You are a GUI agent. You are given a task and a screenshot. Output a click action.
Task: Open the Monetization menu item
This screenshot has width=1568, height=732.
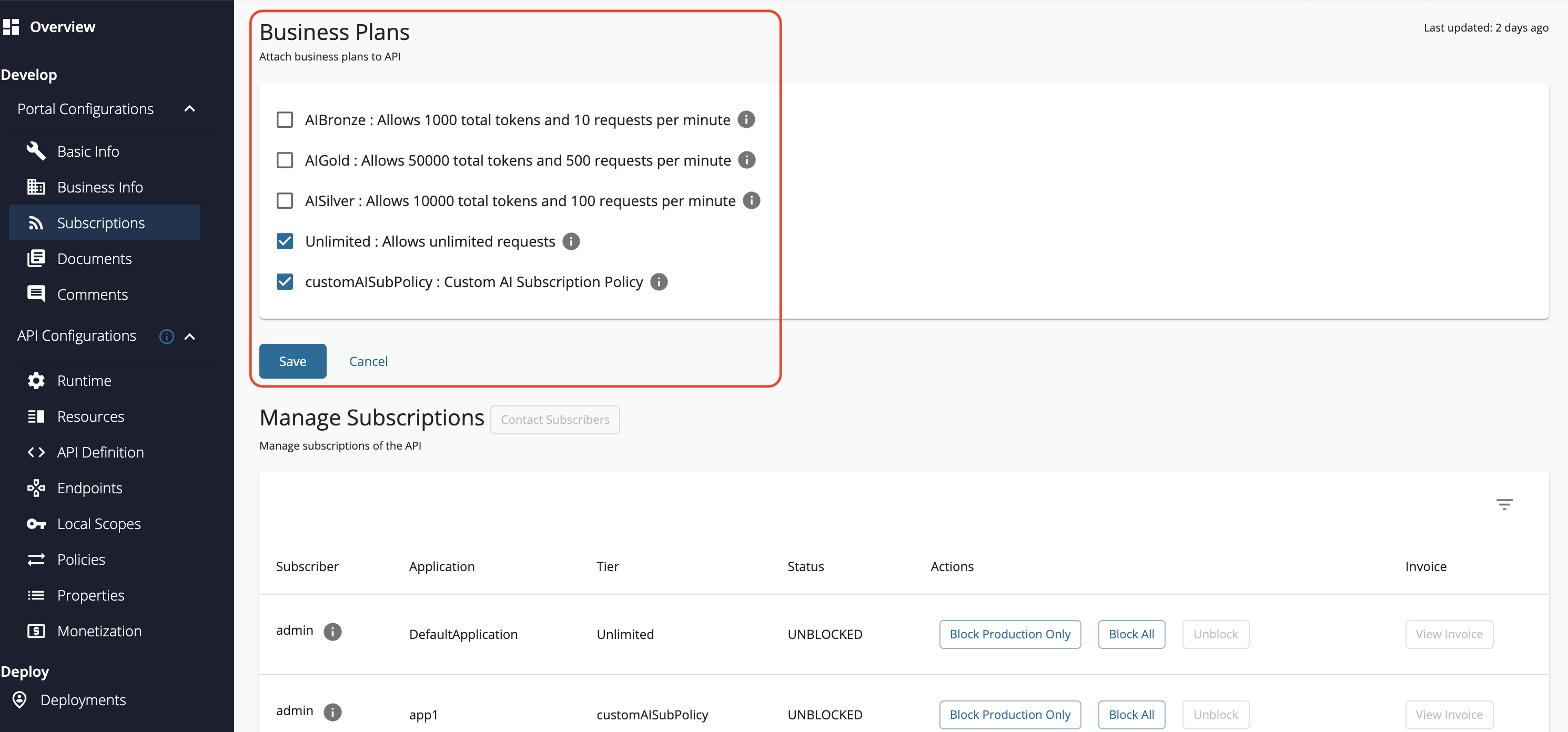[99, 631]
